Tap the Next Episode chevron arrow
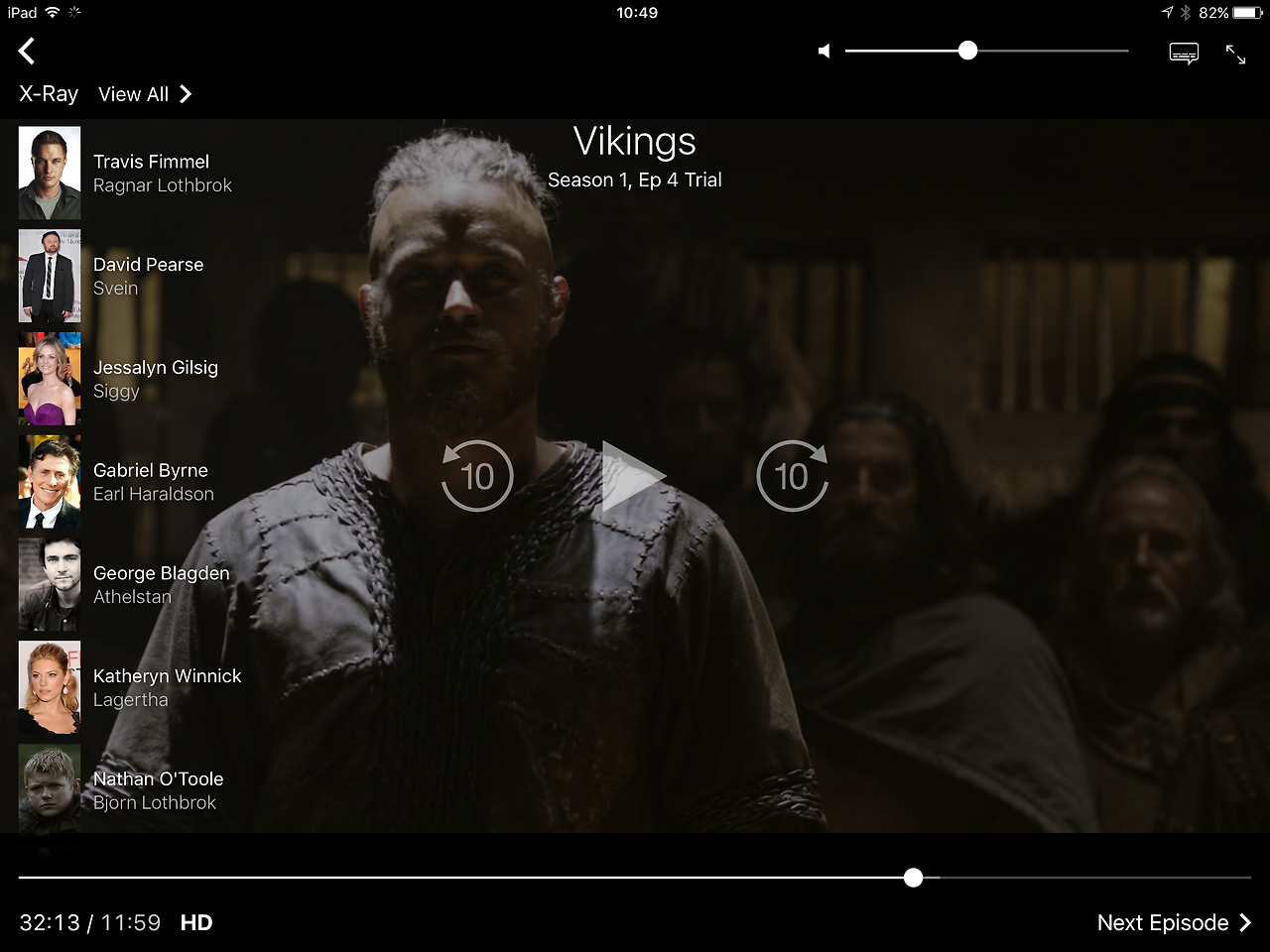Viewport: 1270px width, 952px height. [1245, 923]
